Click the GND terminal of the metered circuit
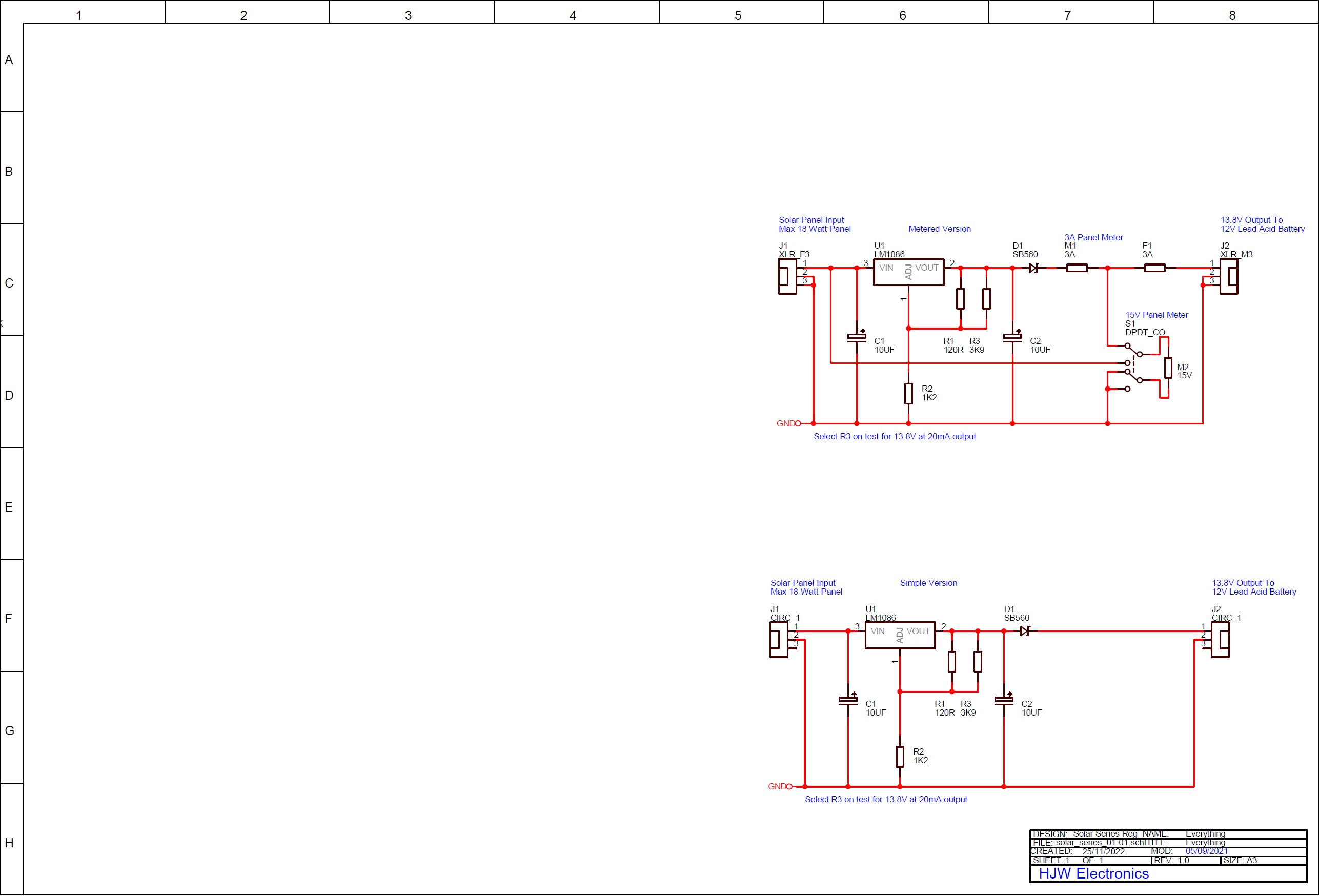Viewport: 1319px width, 896px height. (x=798, y=423)
